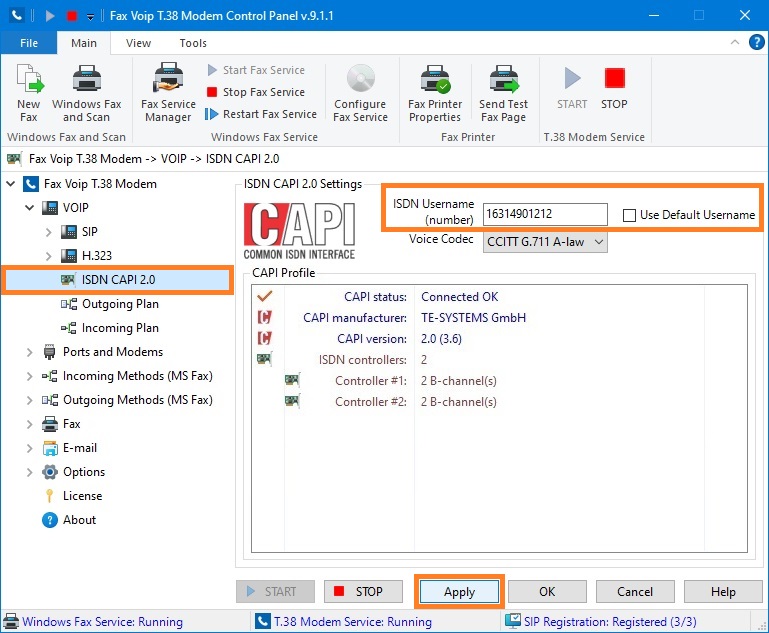Expand the E-mail tree node
769x633 pixels.
pyautogui.click(x=29, y=448)
